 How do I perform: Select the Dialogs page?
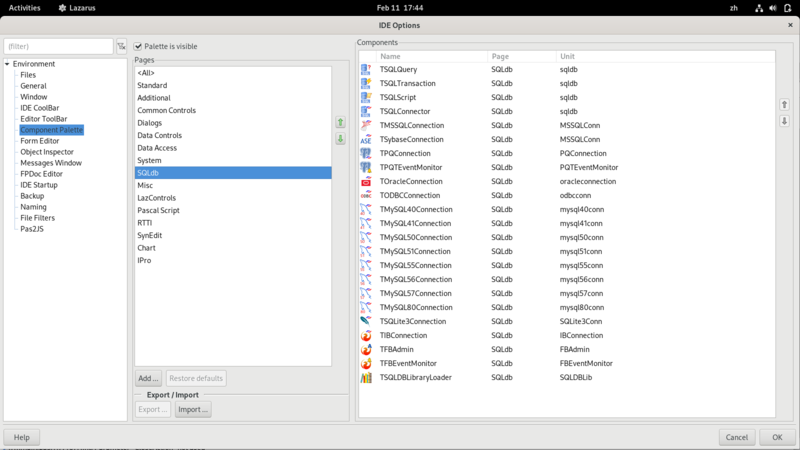pyautogui.click(x=233, y=123)
